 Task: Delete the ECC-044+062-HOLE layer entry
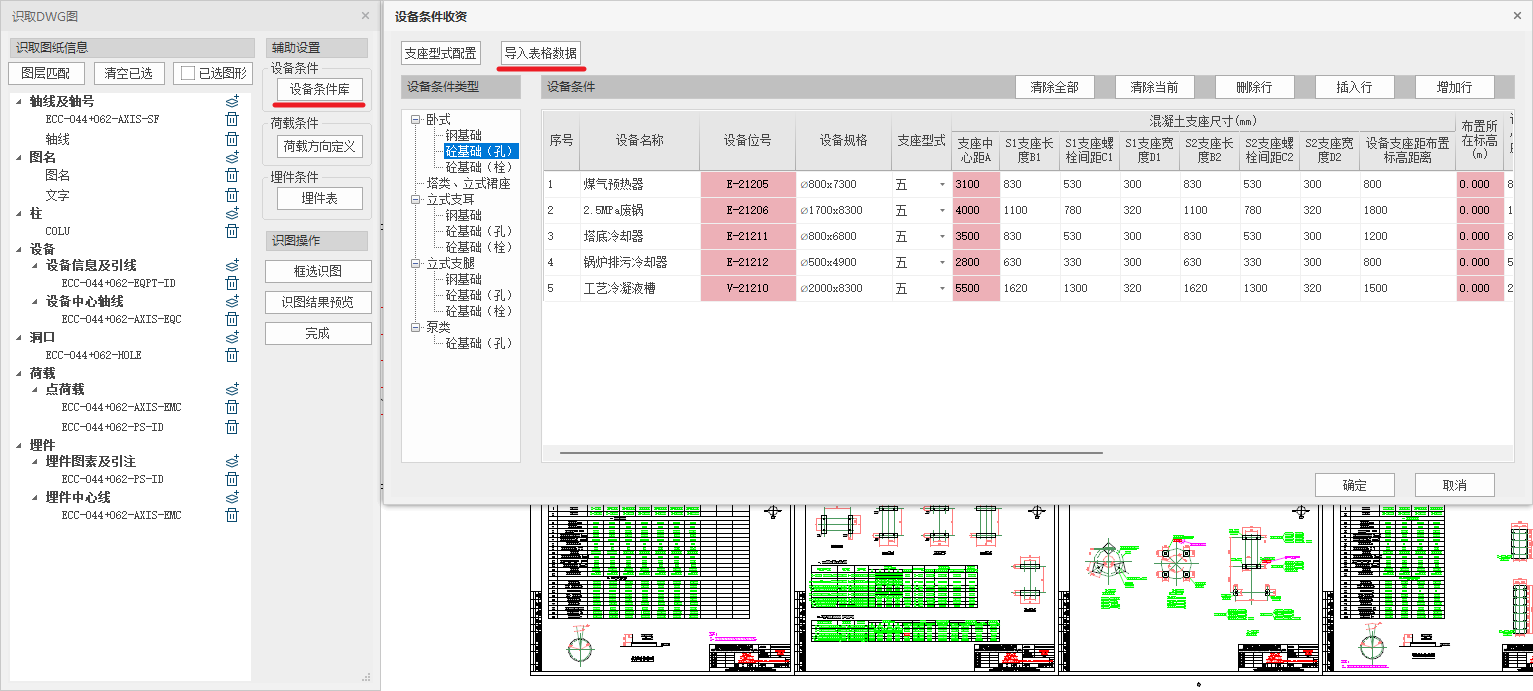(x=232, y=355)
